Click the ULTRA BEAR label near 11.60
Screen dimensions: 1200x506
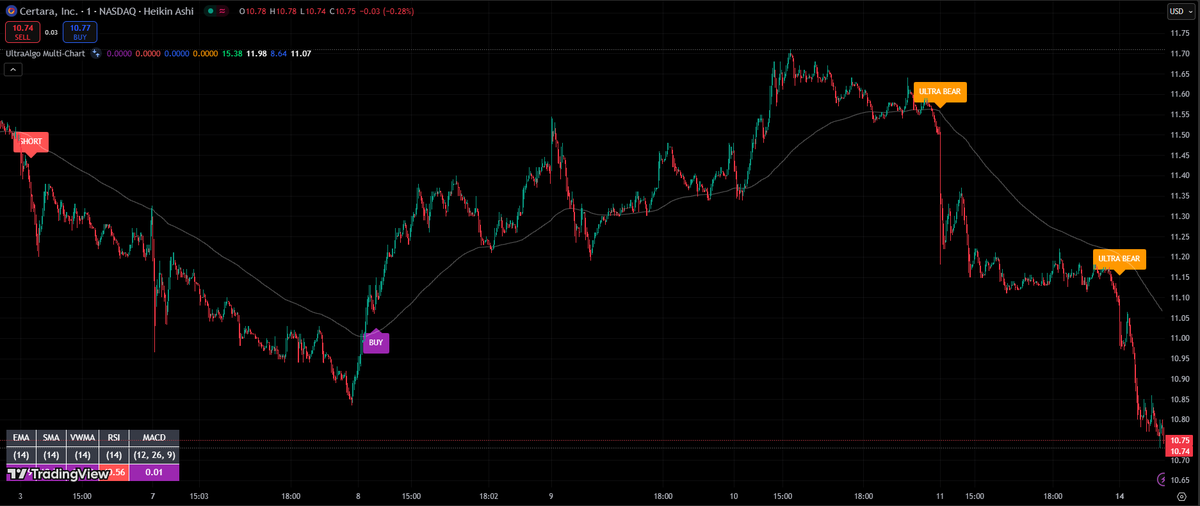pos(939,92)
